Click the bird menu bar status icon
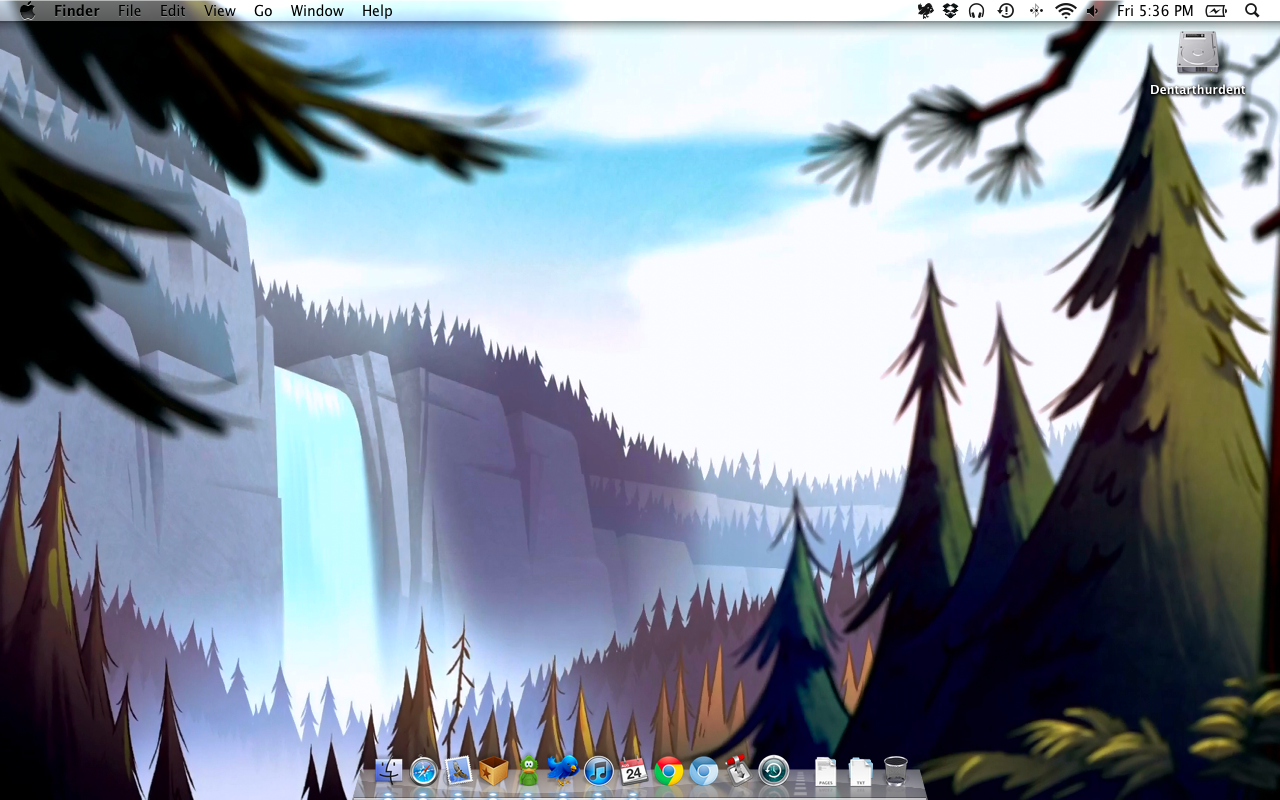The width and height of the screenshot is (1280, 800). tap(926, 11)
